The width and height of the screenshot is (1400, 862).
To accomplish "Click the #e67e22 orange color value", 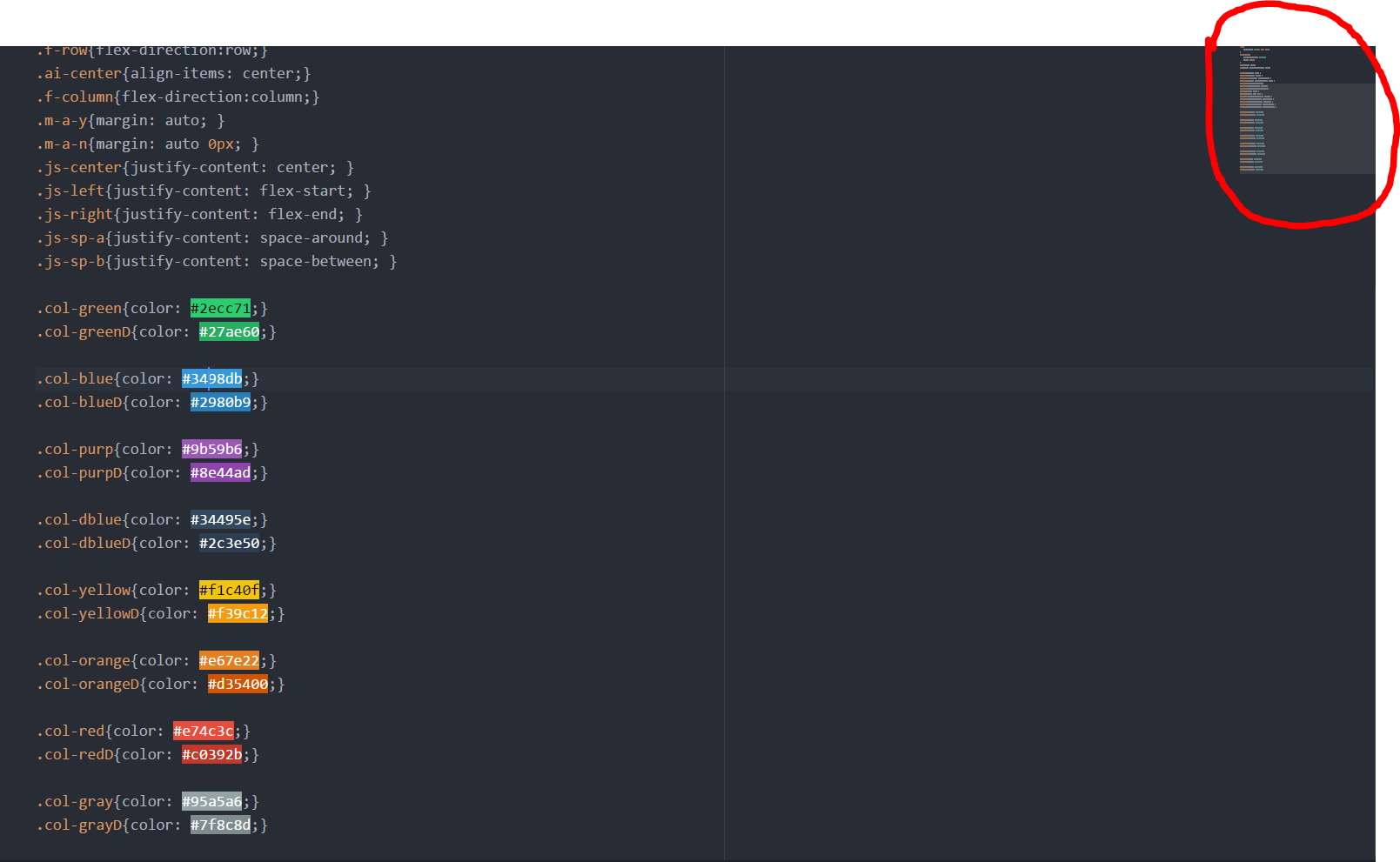I will pyautogui.click(x=229, y=660).
